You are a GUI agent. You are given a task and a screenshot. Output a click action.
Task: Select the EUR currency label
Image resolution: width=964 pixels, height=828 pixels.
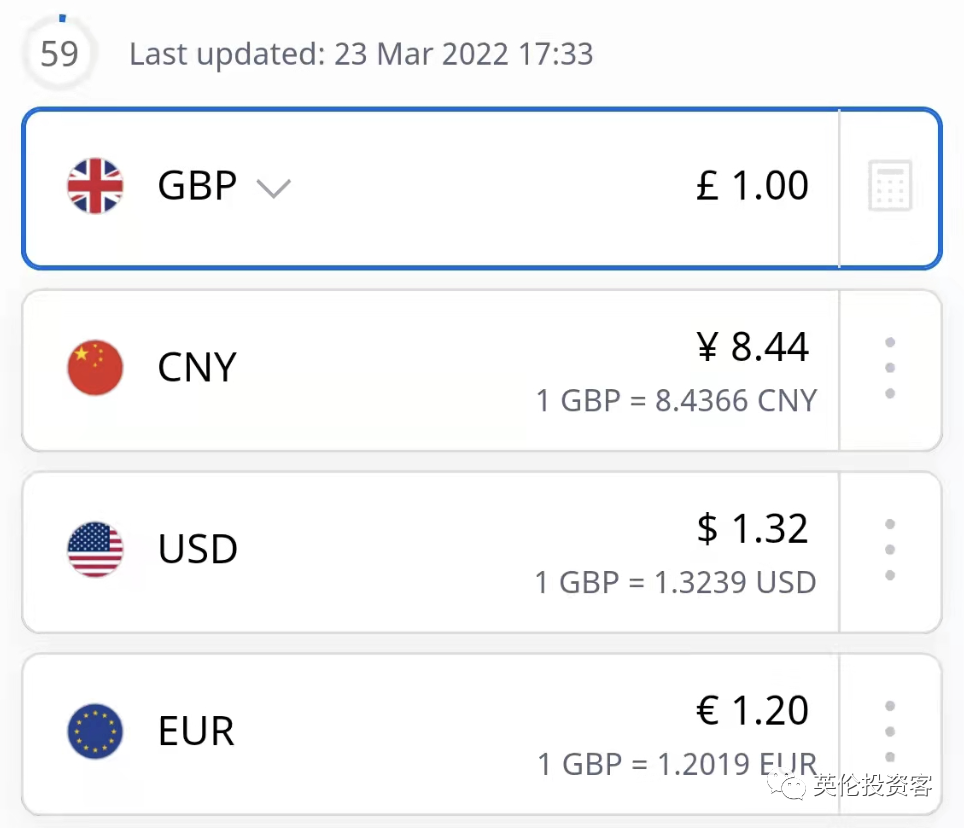(x=196, y=731)
